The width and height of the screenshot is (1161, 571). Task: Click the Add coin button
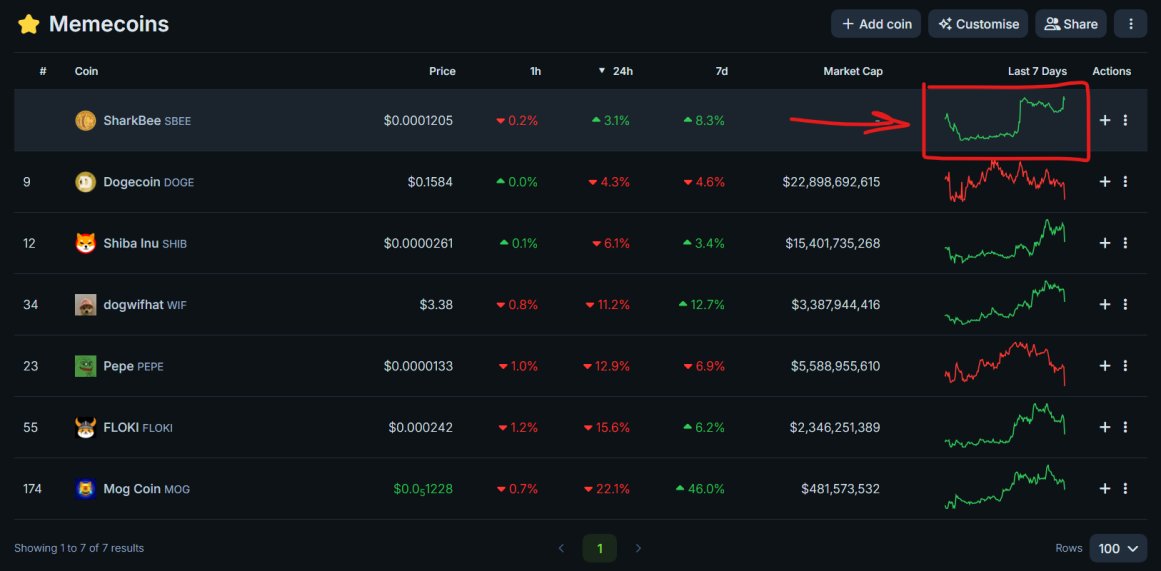click(876, 24)
